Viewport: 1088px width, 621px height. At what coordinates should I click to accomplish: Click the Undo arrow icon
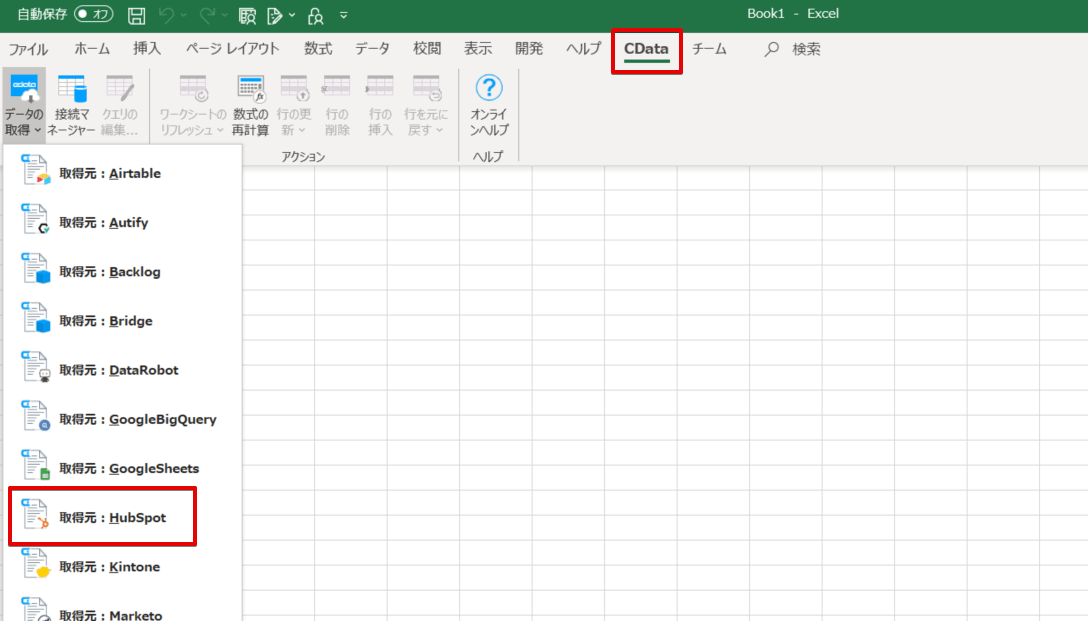pyautogui.click(x=166, y=15)
